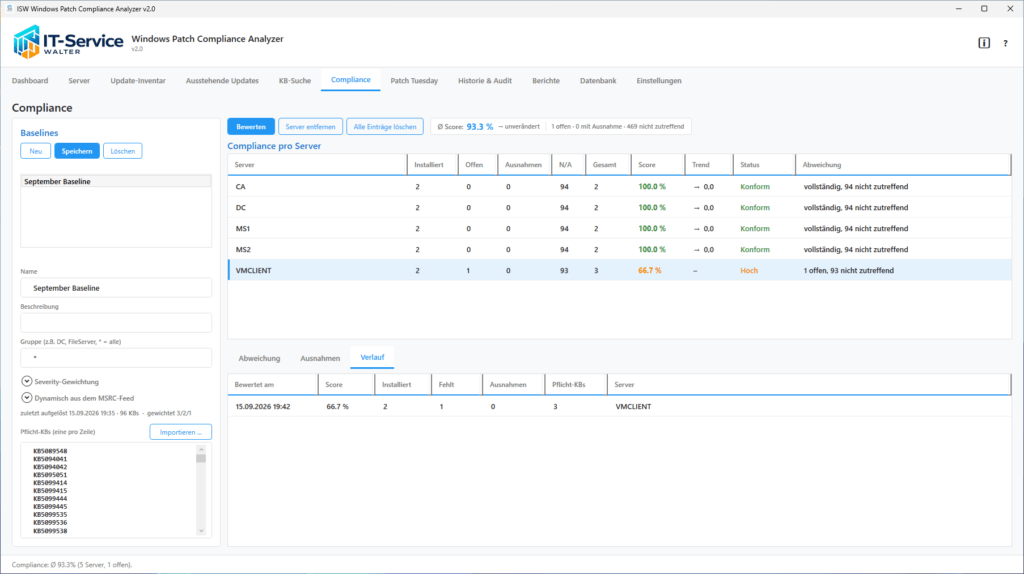Open the Ausnahmen detail tab
Viewport: 1024px width, 574px height.
click(x=320, y=359)
